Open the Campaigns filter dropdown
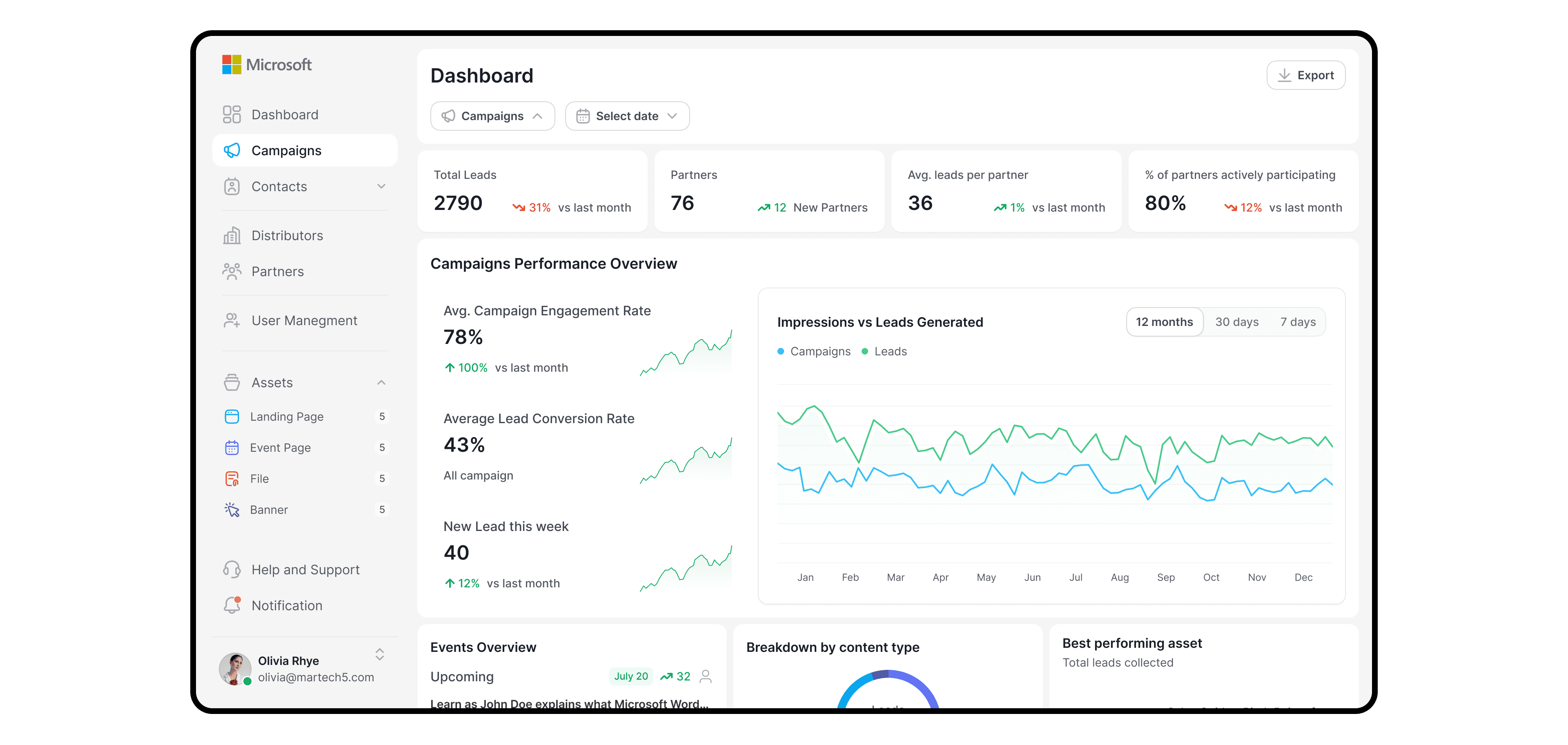The height and width of the screenshot is (745, 1568). pyautogui.click(x=492, y=116)
